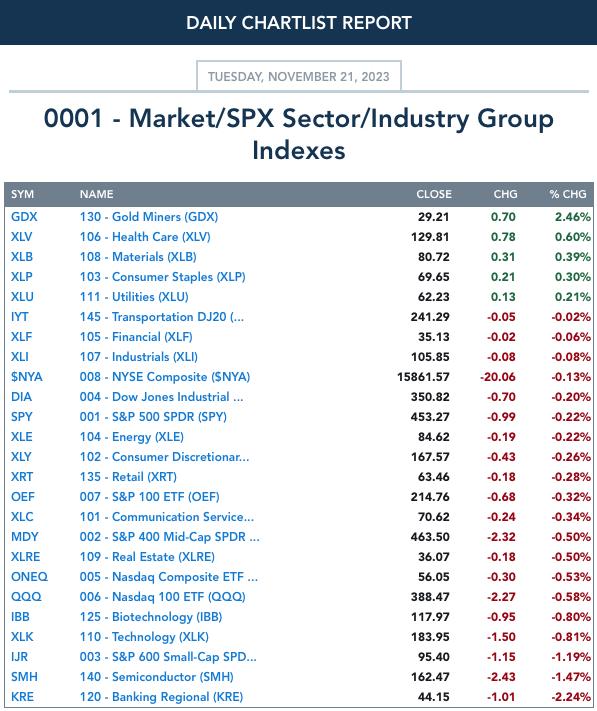Click the XRT symbol link
This screenshot has width=597, height=711.
coord(22,477)
